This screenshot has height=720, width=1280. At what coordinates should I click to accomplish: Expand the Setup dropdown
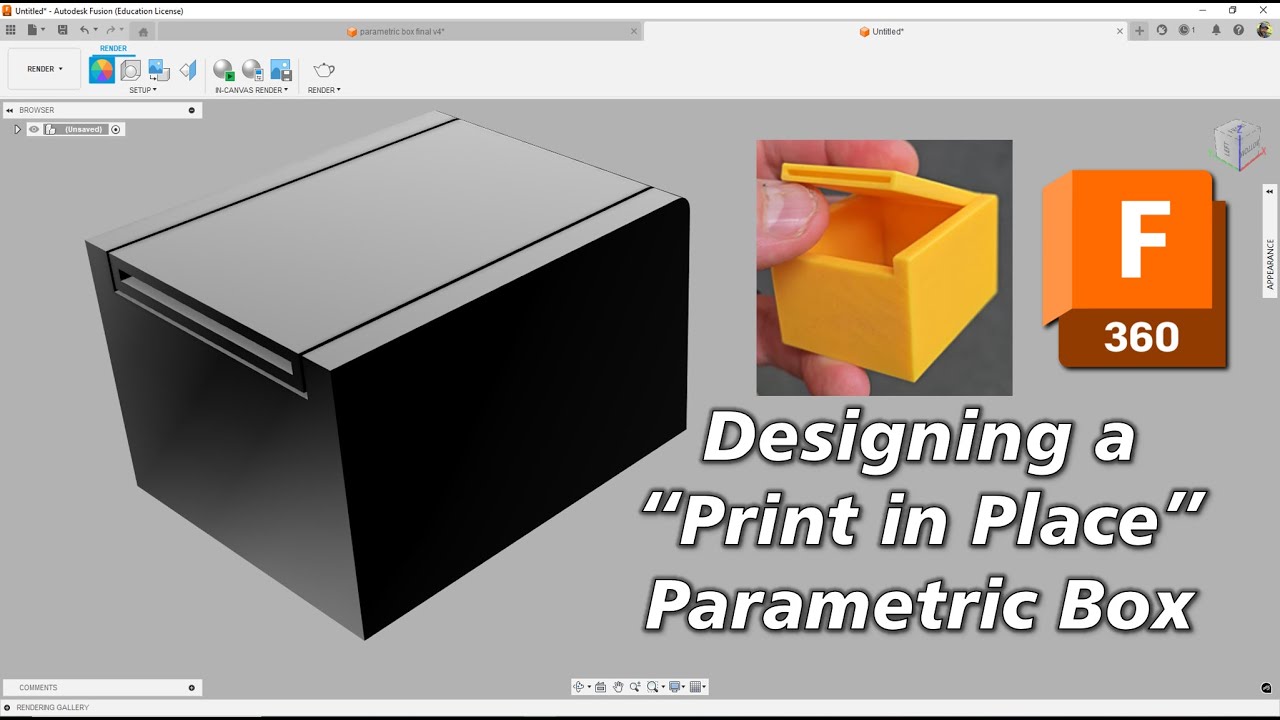(143, 90)
